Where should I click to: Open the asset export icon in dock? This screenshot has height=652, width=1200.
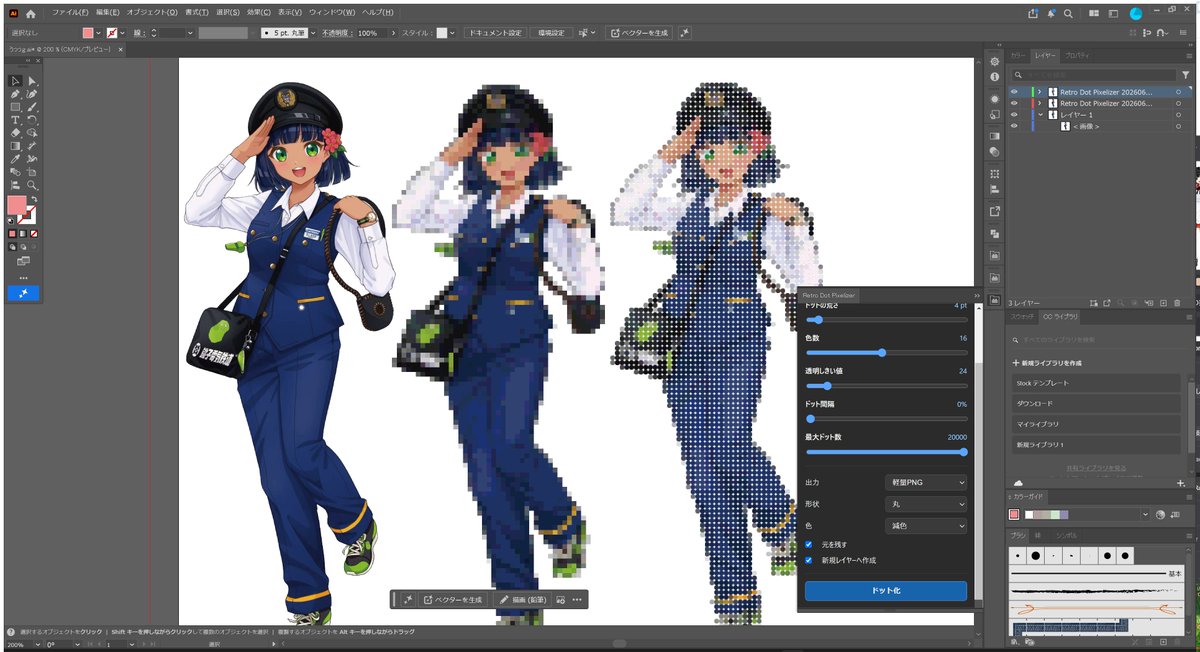tap(994, 211)
